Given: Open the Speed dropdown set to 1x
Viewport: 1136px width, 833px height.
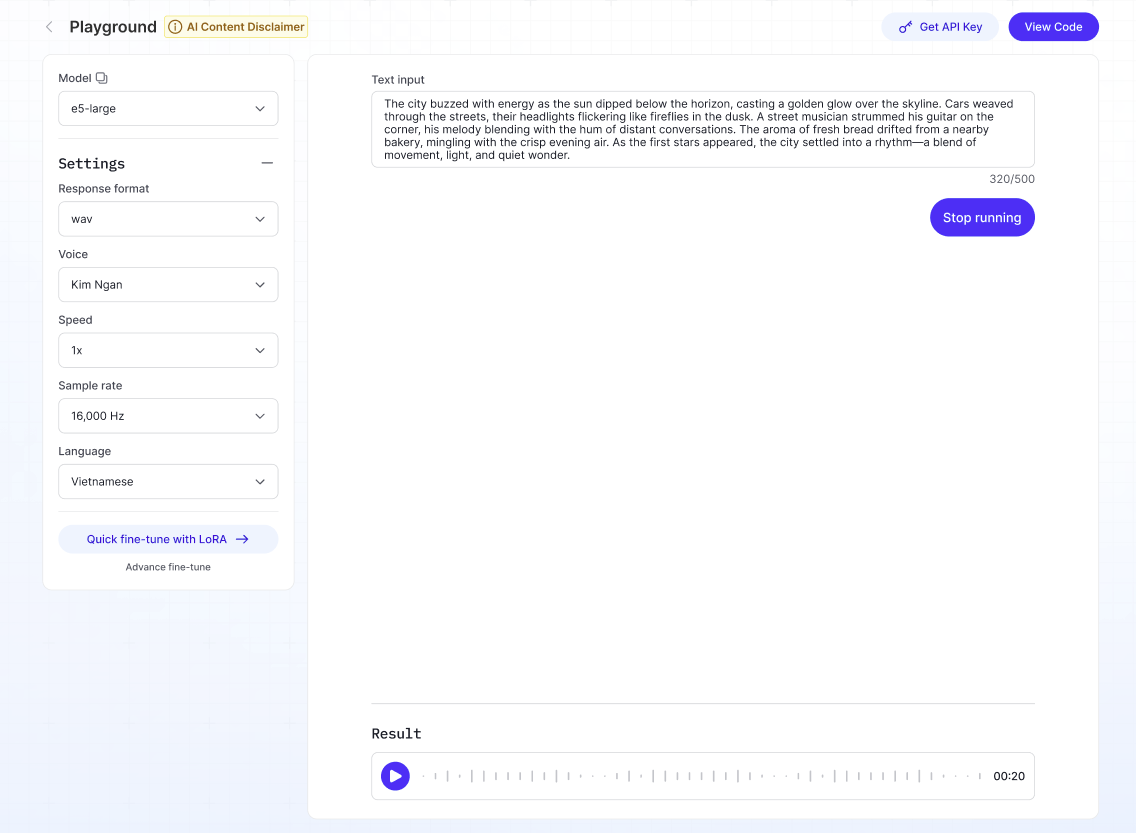Looking at the screenshot, I should pyautogui.click(x=168, y=351).
